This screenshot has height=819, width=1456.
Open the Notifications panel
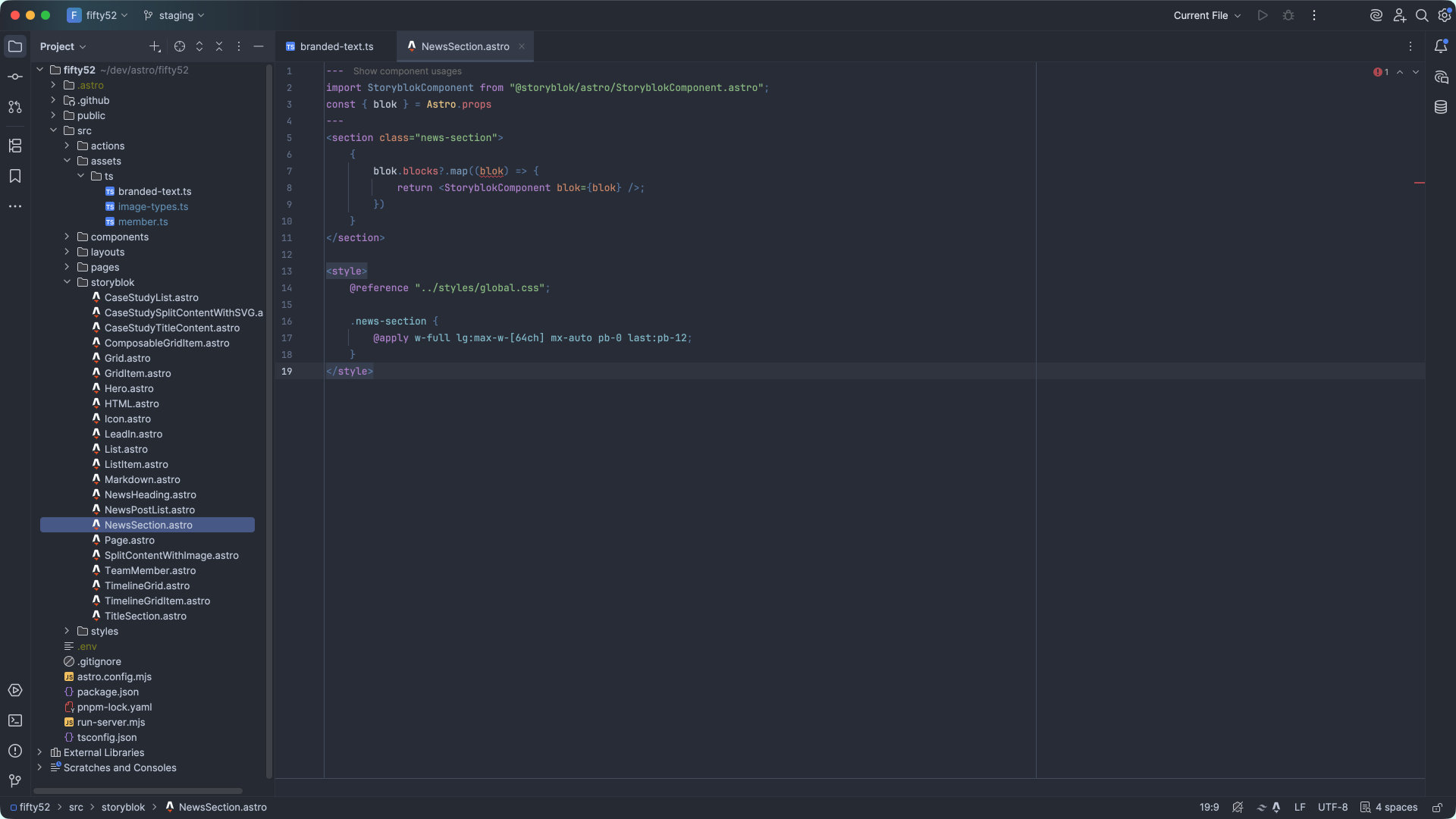pos(1441,46)
